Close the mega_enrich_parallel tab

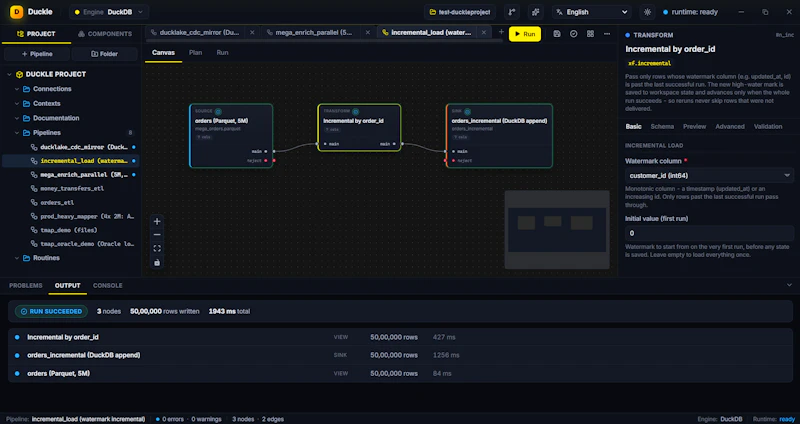click(x=367, y=33)
